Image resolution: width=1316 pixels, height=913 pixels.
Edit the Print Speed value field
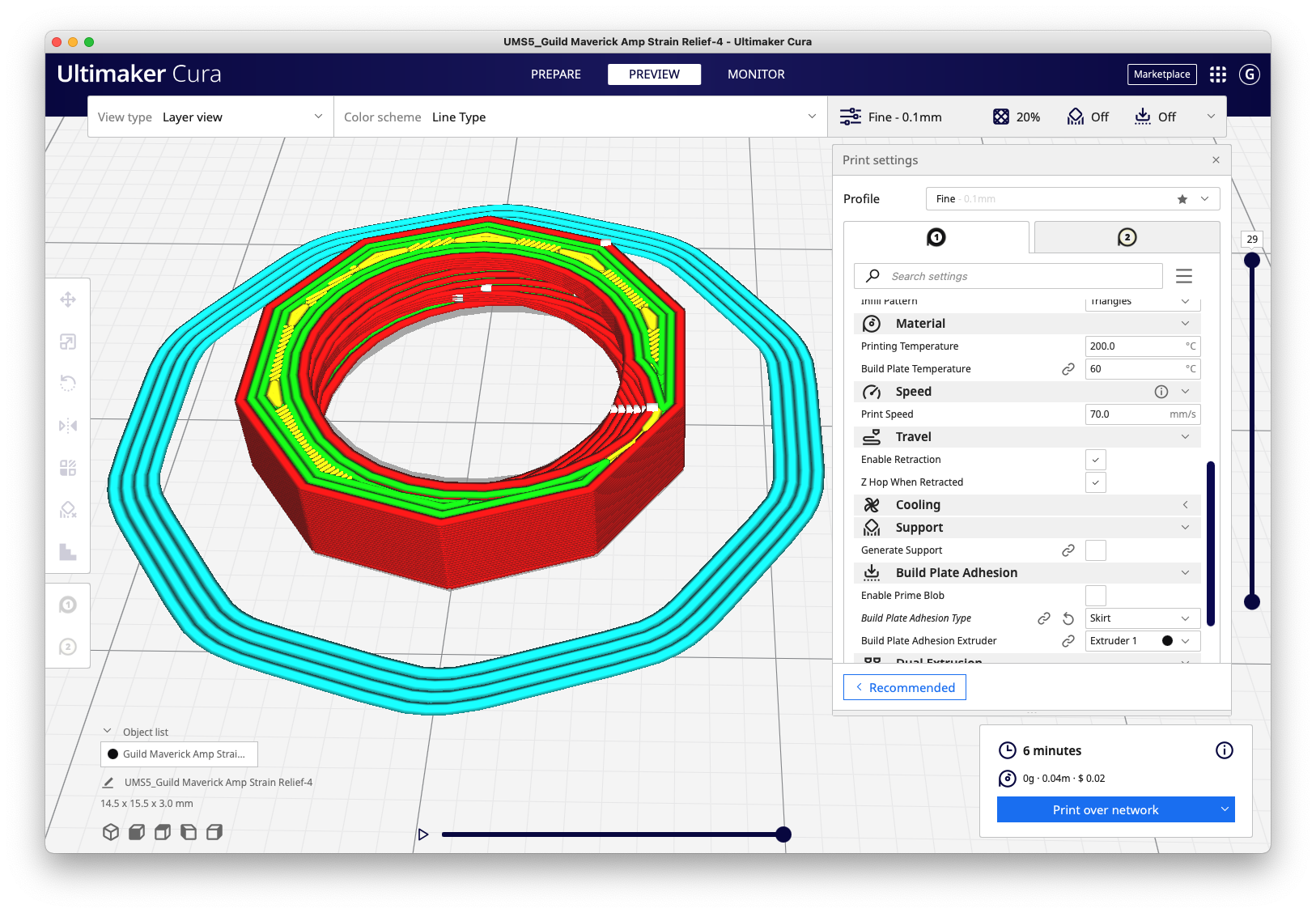point(1142,414)
